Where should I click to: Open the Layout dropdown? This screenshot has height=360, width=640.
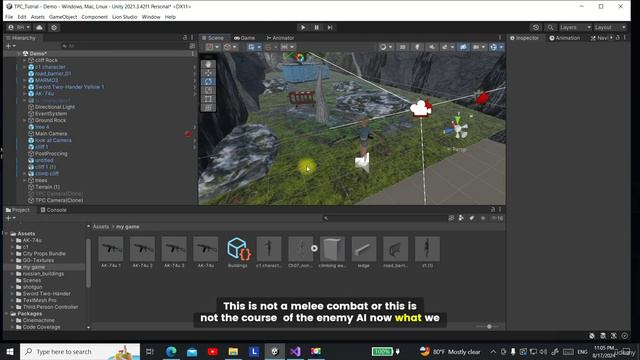click(x=610, y=27)
